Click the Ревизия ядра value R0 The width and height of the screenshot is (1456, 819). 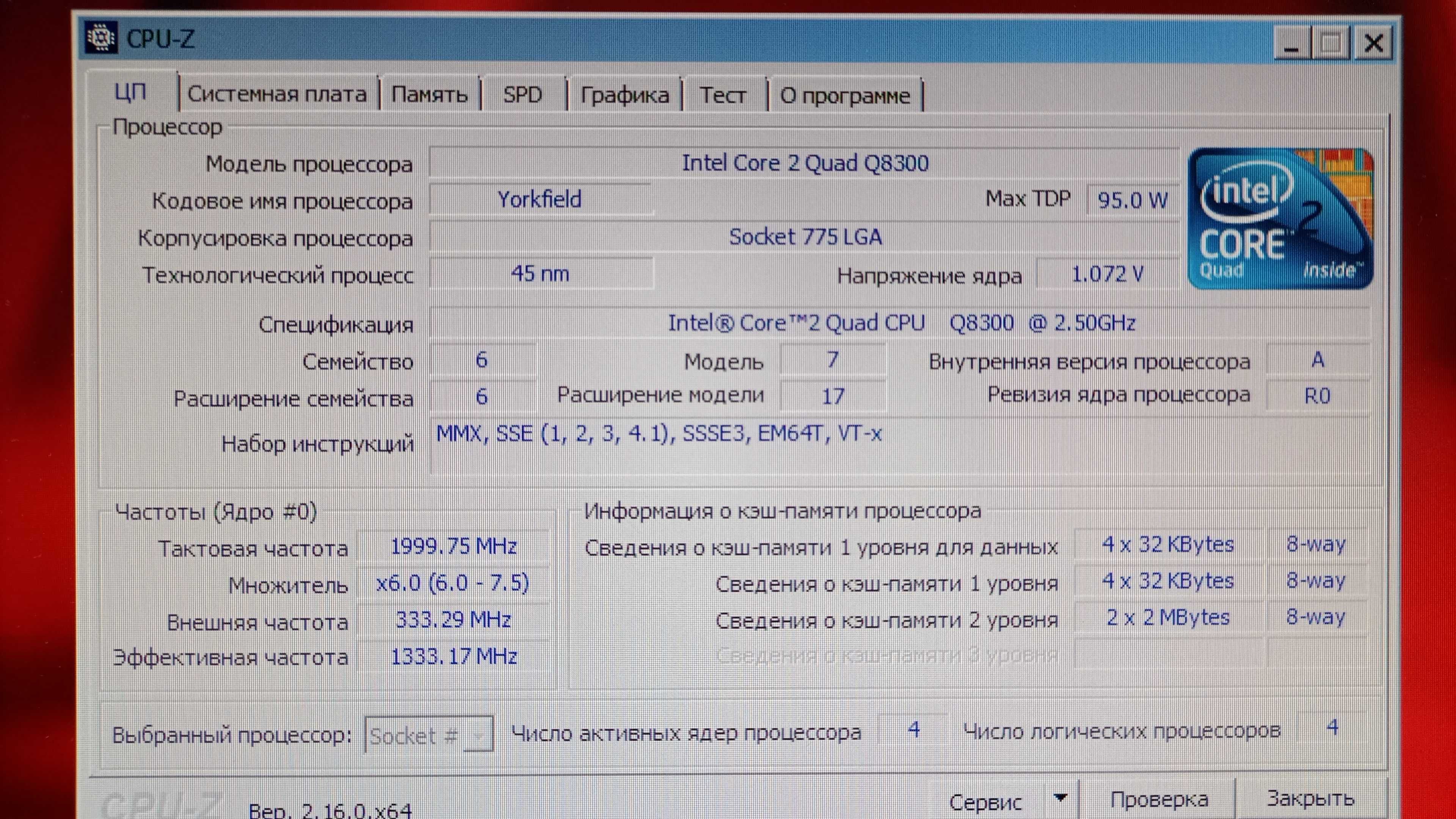[1318, 395]
